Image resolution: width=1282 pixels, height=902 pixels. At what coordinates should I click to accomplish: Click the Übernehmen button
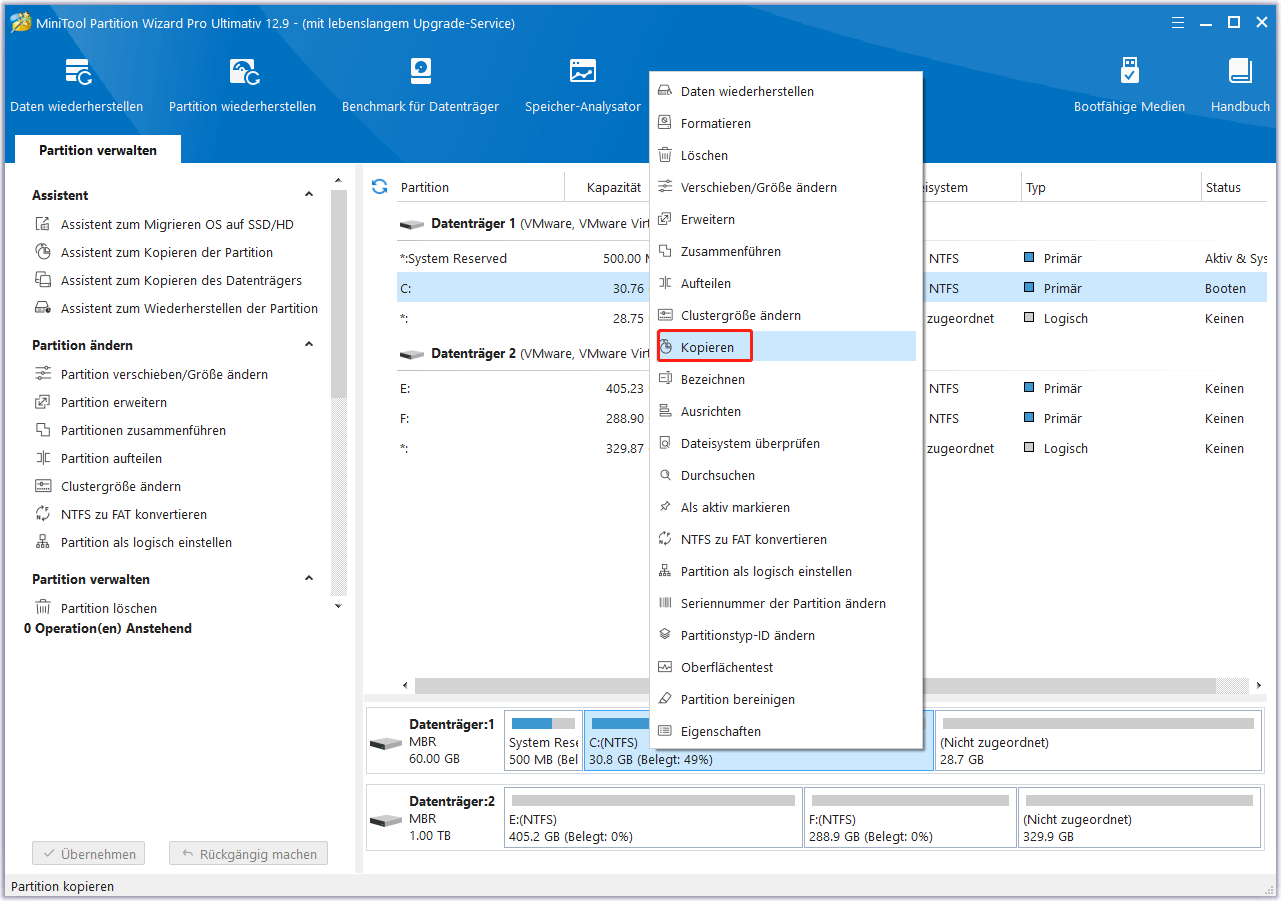[89, 855]
